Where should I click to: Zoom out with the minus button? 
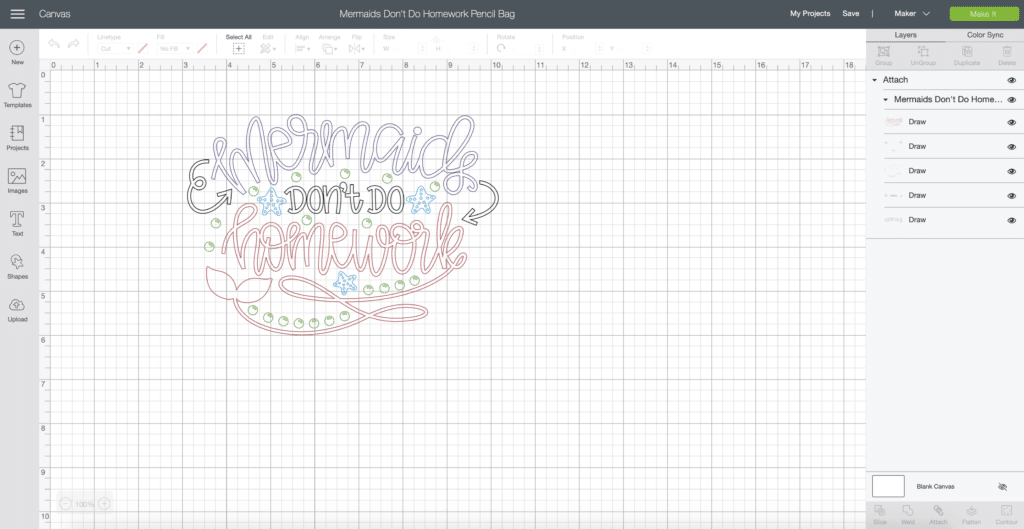pyautogui.click(x=65, y=504)
